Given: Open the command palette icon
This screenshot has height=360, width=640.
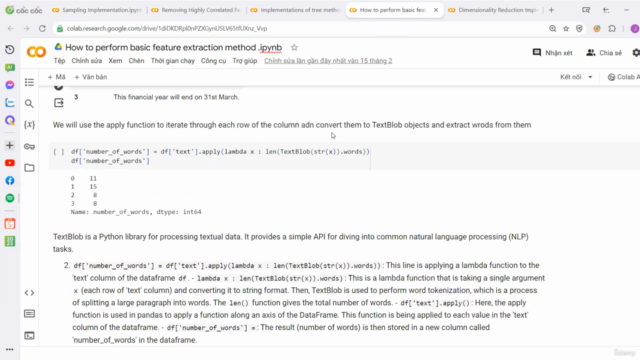Looking at the screenshot, I should [29, 313].
